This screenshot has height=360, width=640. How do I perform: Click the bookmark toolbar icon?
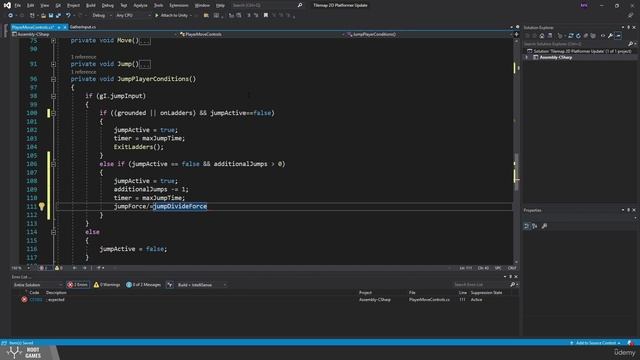266,16
